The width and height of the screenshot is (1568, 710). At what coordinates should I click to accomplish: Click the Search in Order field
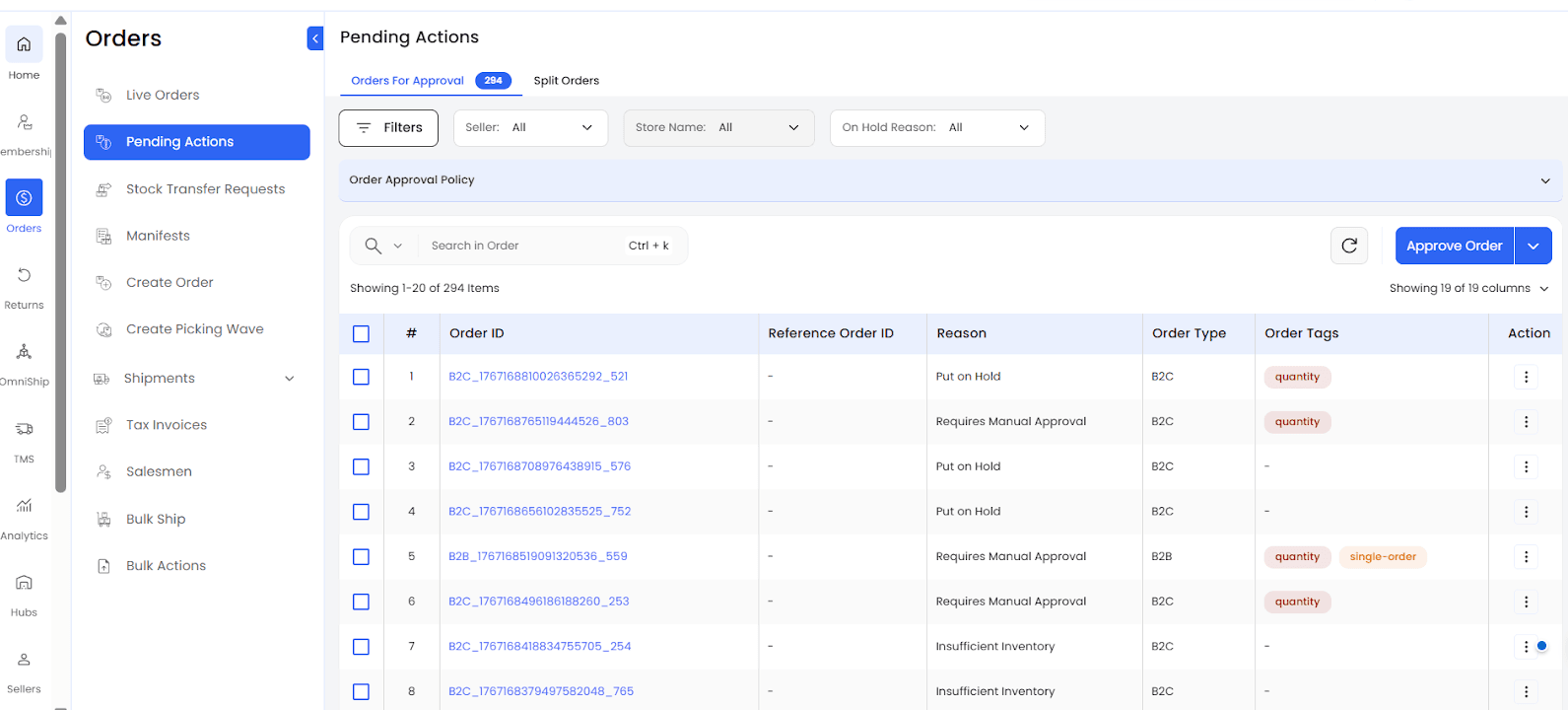coord(522,246)
